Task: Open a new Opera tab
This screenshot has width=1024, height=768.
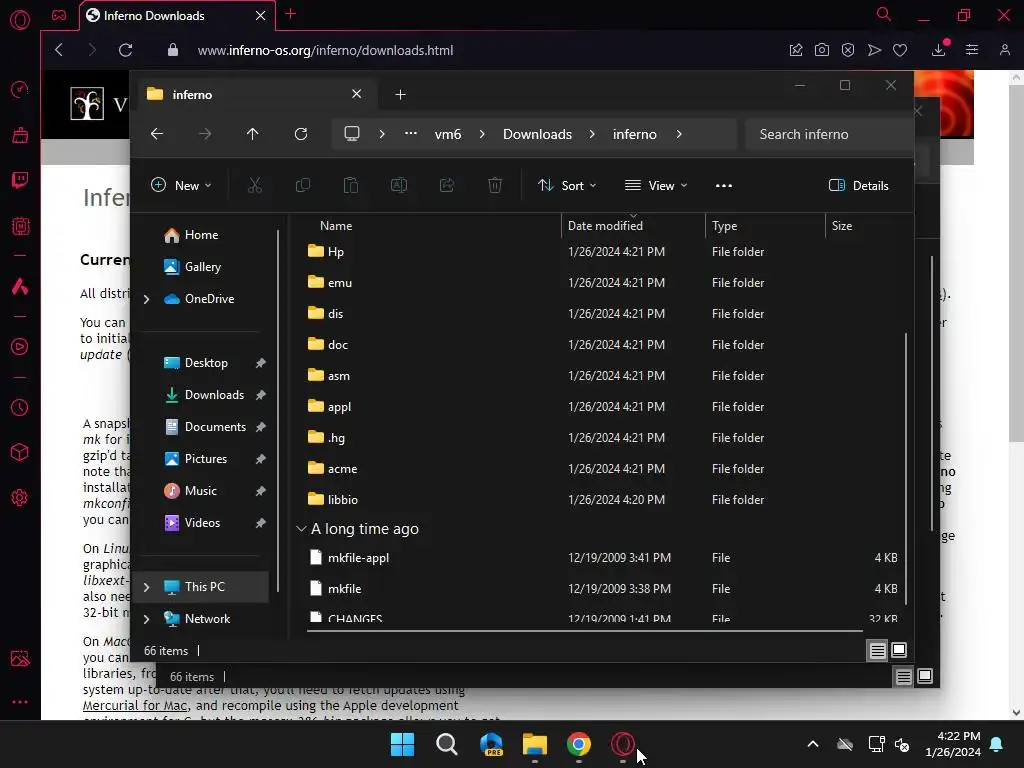Action: click(x=291, y=14)
